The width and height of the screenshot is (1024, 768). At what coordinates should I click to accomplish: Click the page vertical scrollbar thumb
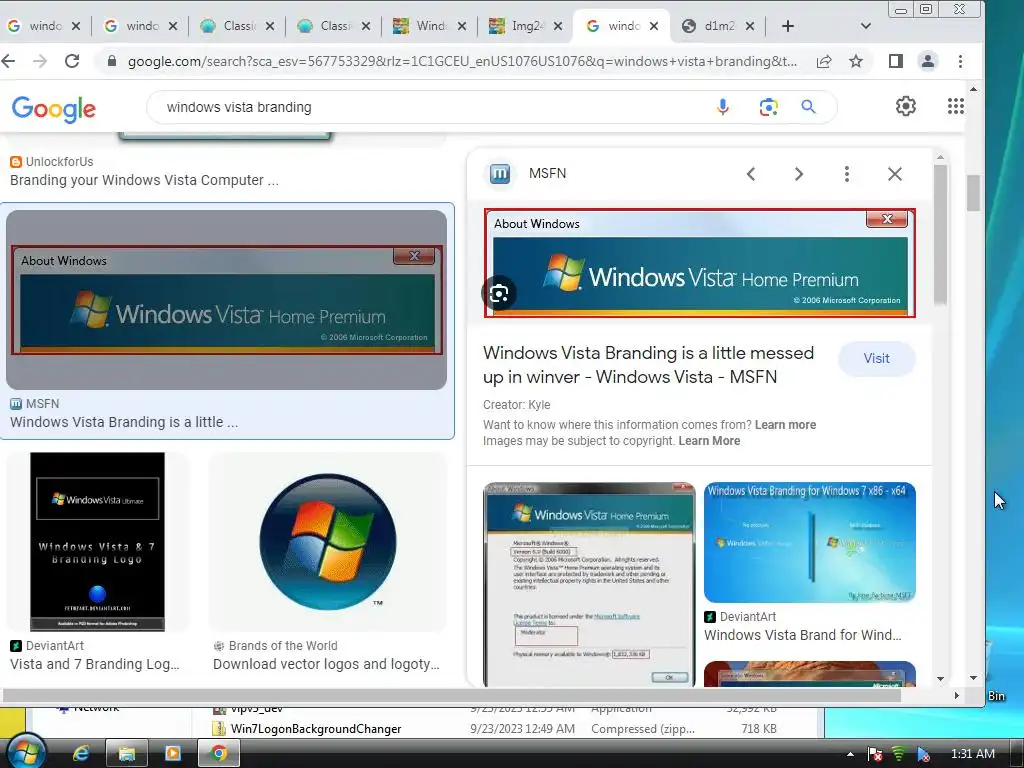(973, 193)
